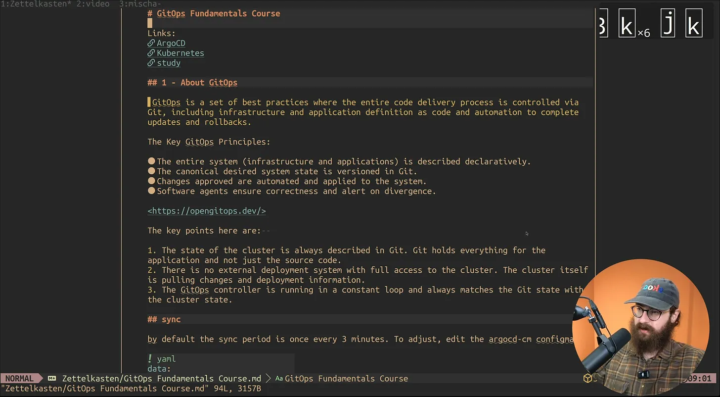Switch to tmux window 1:Zettelkasten
The height and width of the screenshot is (397, 720).
[x=36, y=4]
